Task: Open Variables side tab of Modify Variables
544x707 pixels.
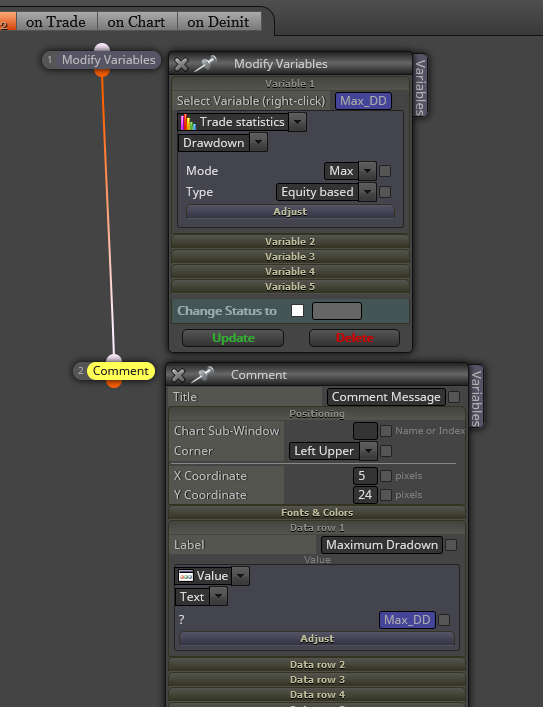Action: click(420, 86)
